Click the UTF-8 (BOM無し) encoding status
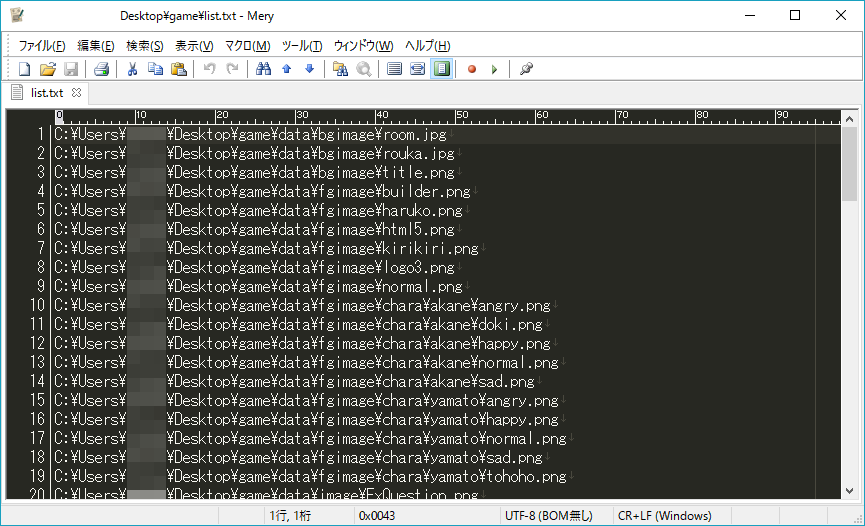This screenshot has height=526, width=865. tap(549, 516)
